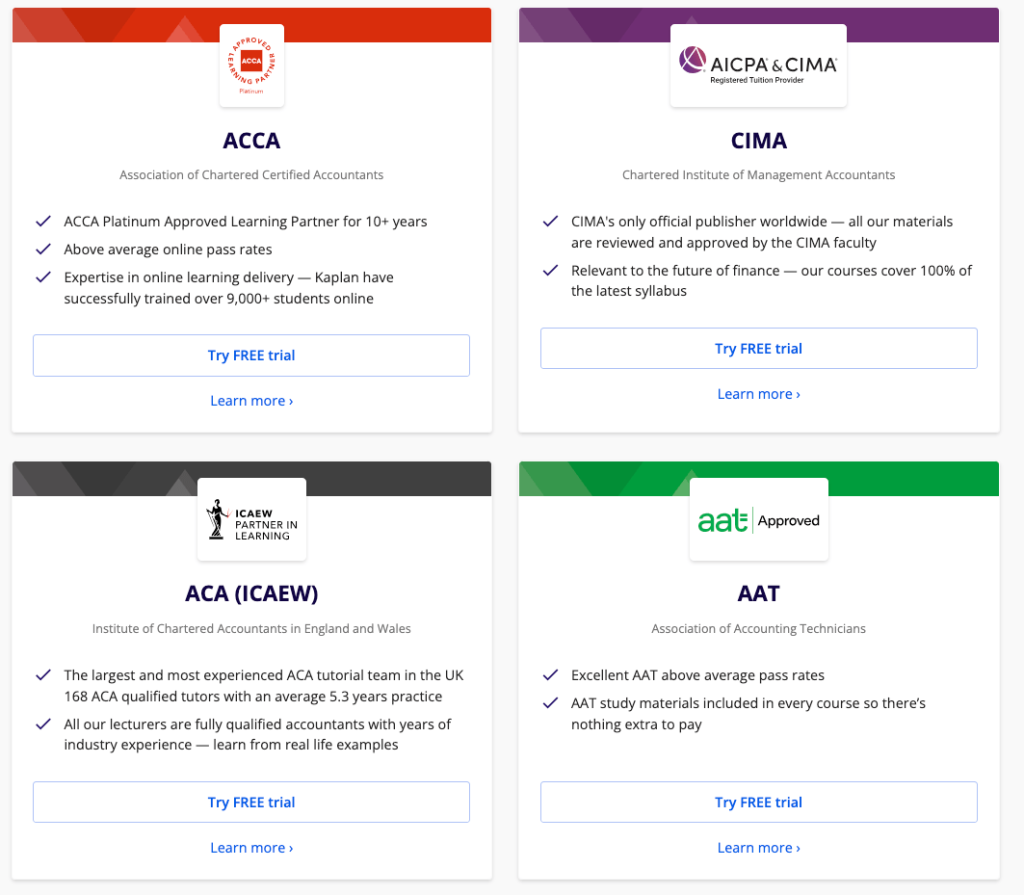Click checkmark next to CIMA's only official publisher

click(x=551, y=221)
